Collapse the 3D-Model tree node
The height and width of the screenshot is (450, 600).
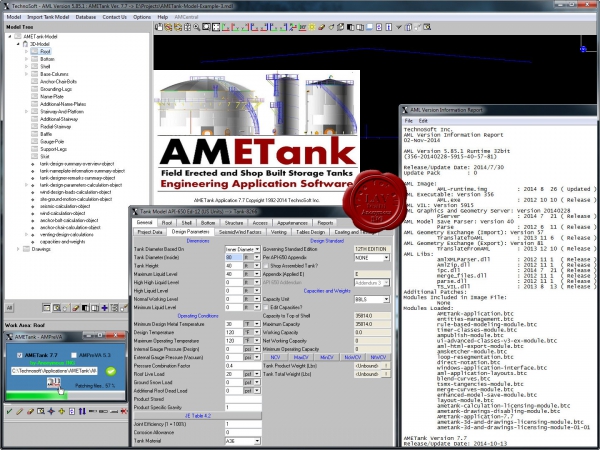[x=18, y=44]
